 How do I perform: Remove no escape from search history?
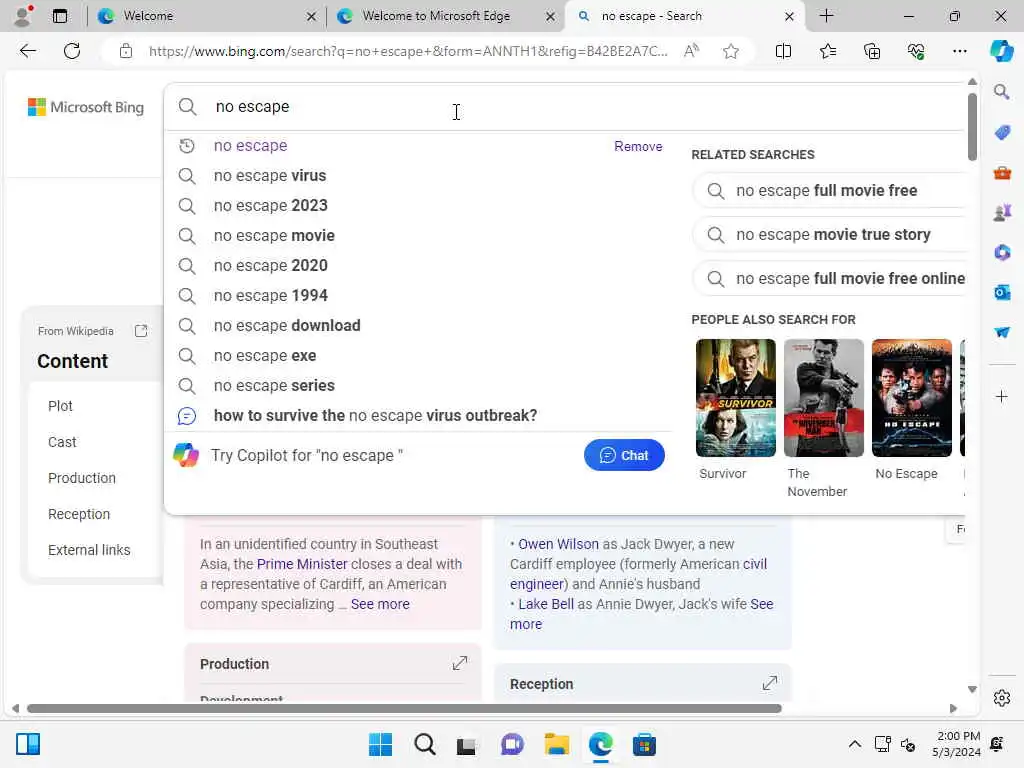(638, 146)
